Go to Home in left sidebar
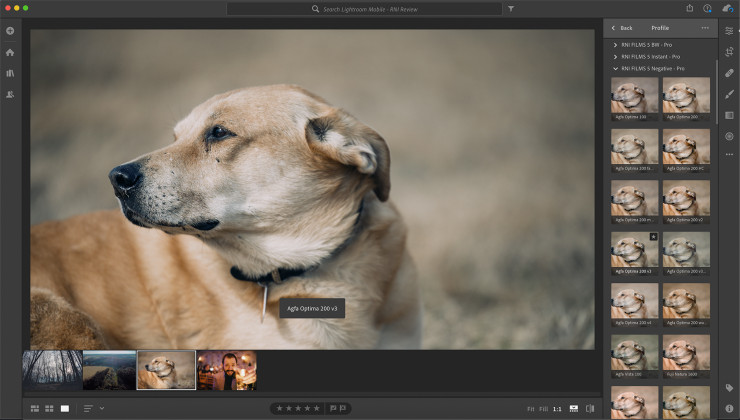The height and width of the screenshot is (420, 740). [x=10, y=52]
